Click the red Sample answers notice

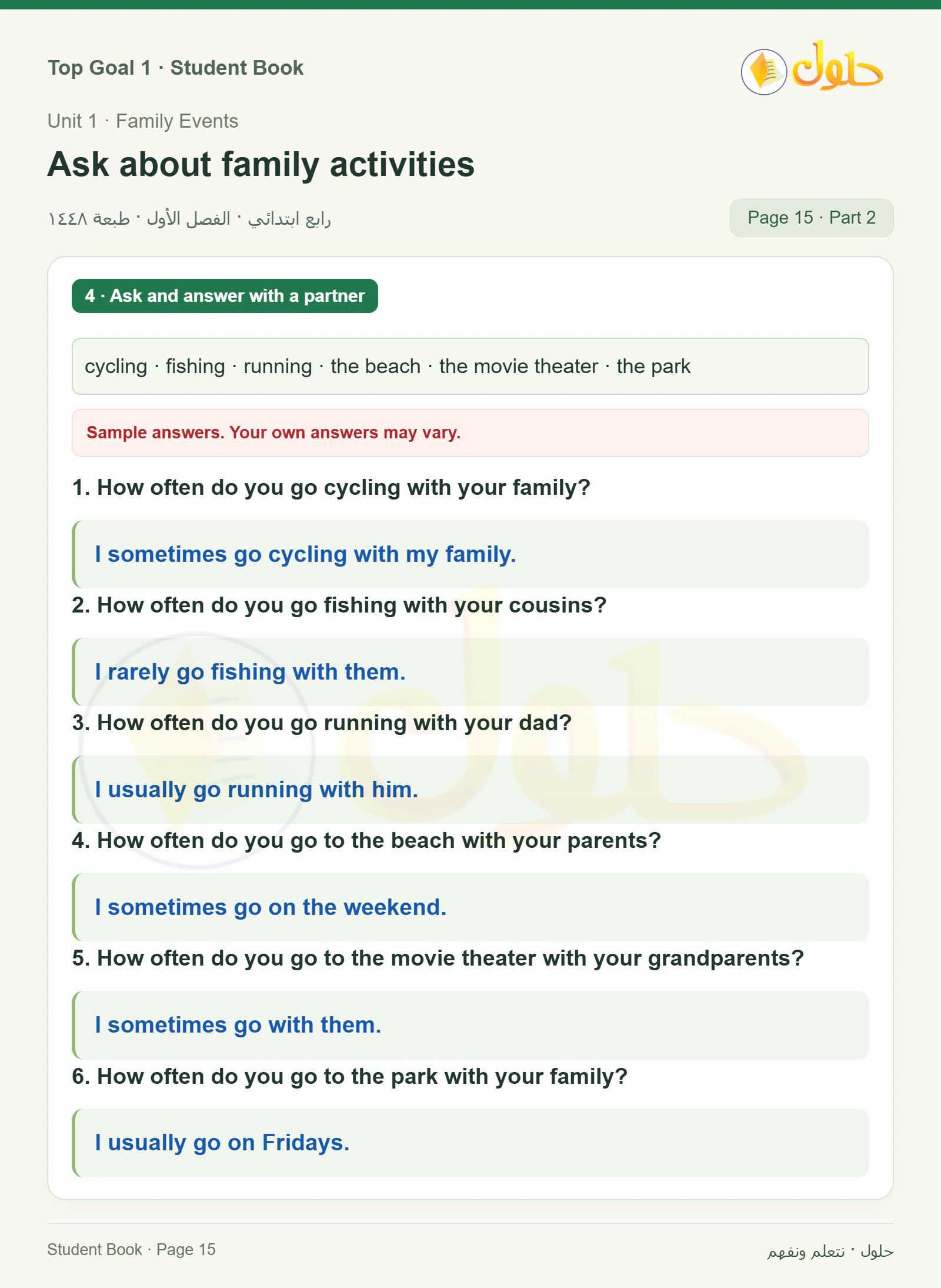[470, 432]
